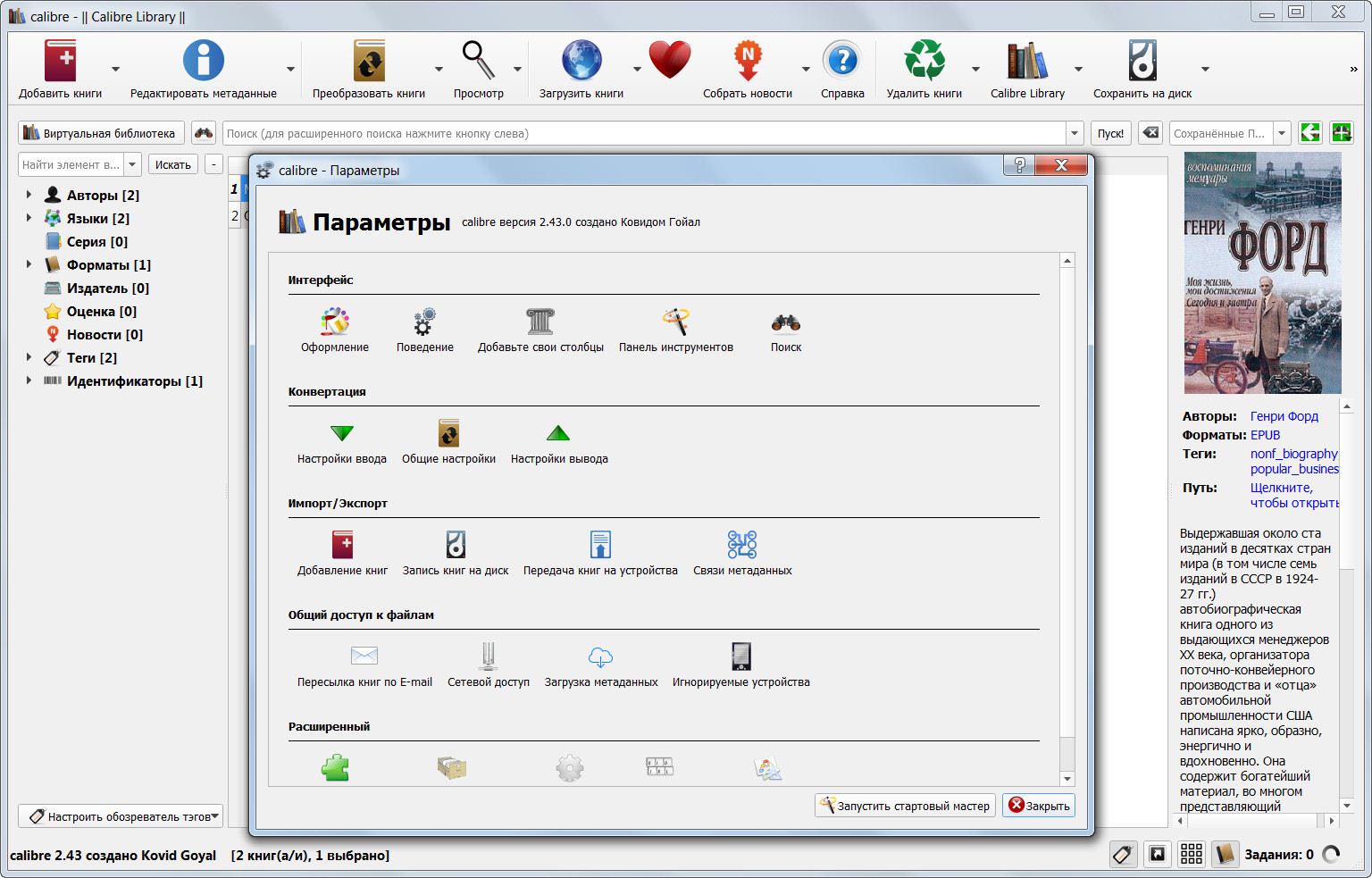Viewport: 1372px width, 878px height.
Task: Select Издатель [0] in tag browser
Action: (x=96, y=288)
